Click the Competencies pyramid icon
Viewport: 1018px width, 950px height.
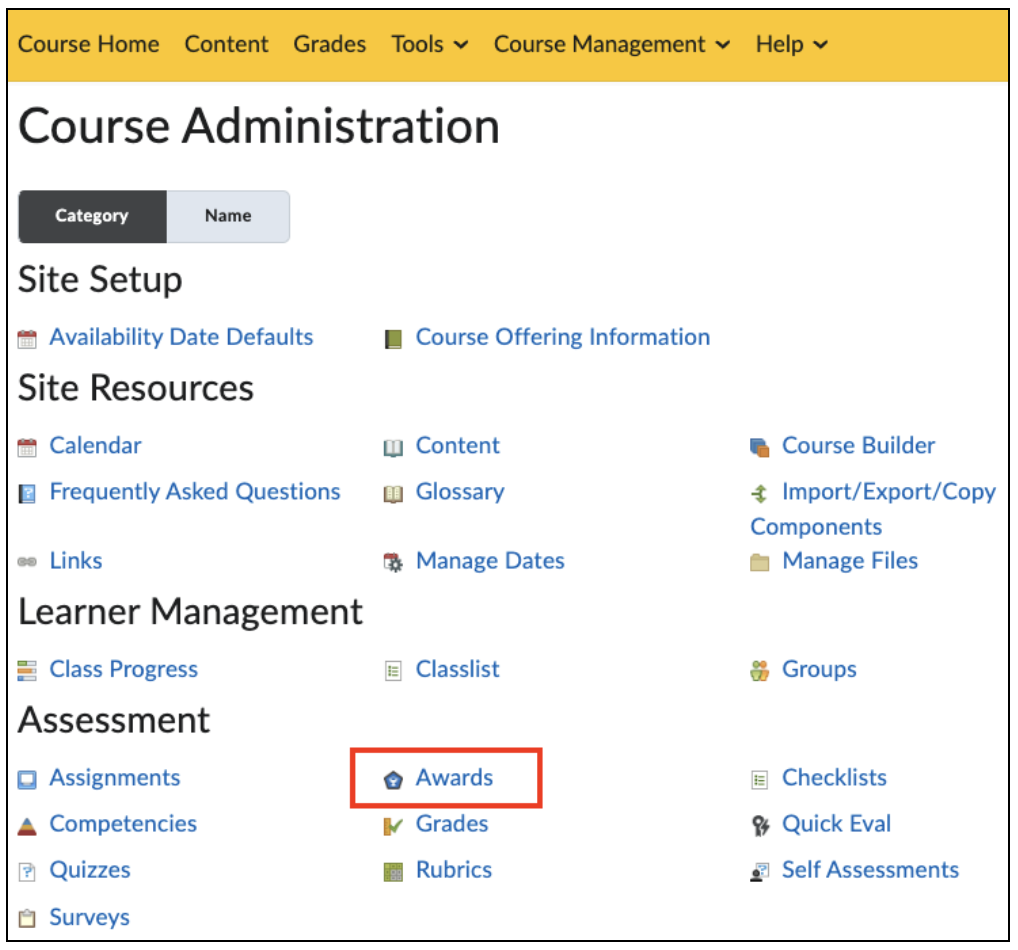27,826
